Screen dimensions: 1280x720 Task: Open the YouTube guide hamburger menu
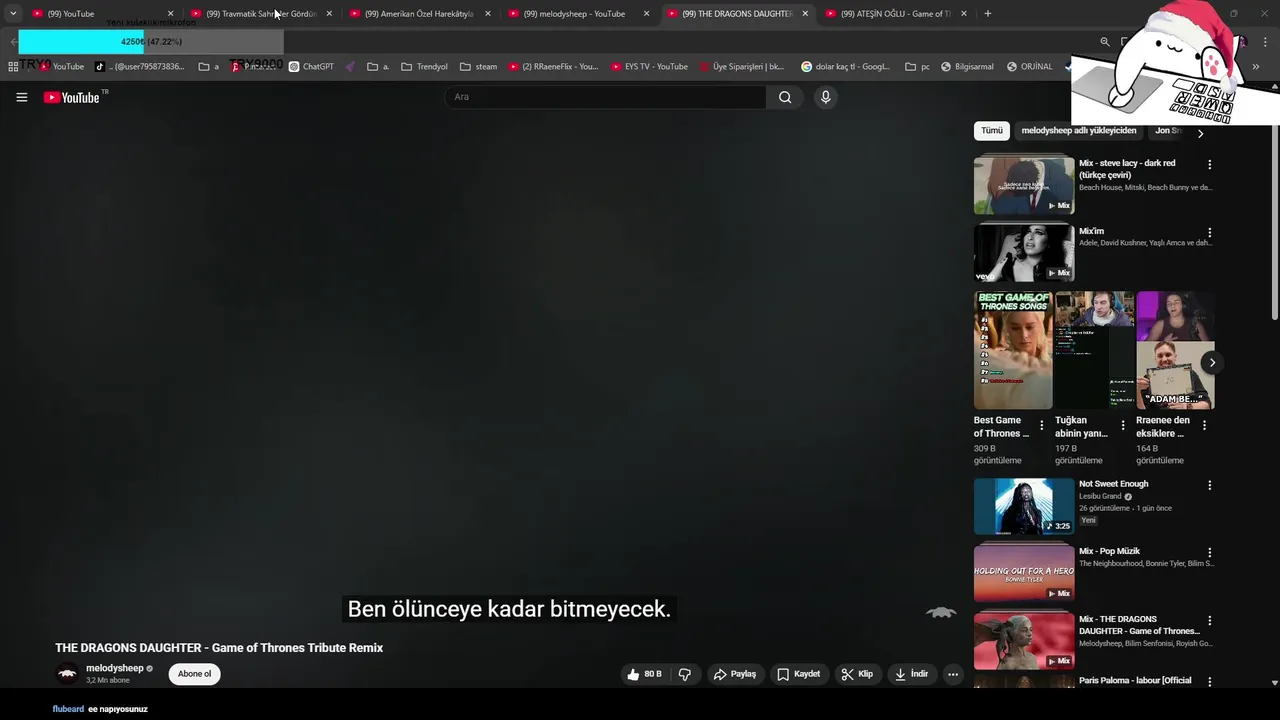pyautogui.click(x=21, y=97)
